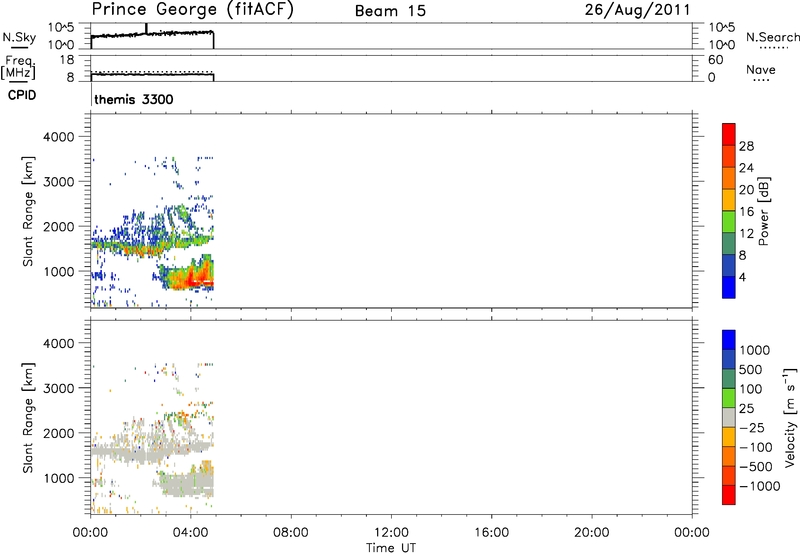Viewport: 800px width, 554px height.
Task: Click the '28' tick on Power colorbar
Action: coord(746,146)
